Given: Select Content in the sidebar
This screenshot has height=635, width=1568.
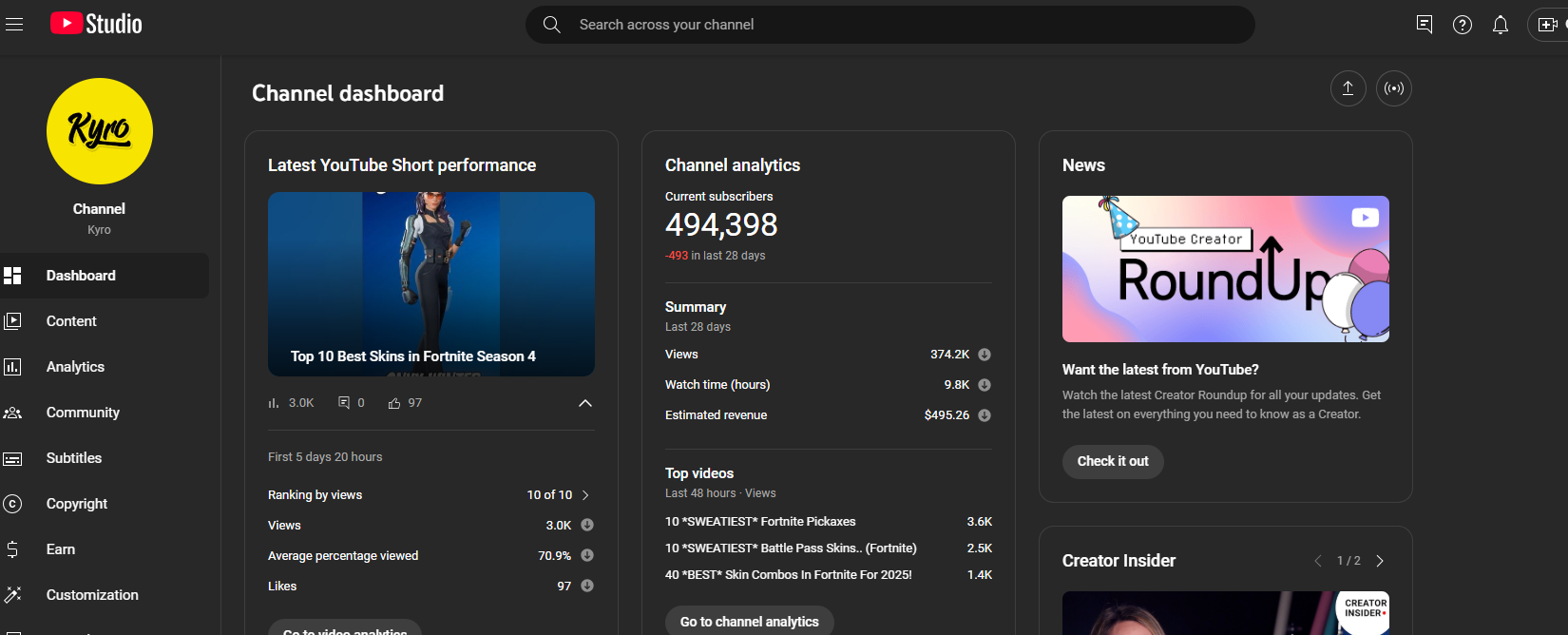Looking at the screenshot, I should [x=105, y=321].
